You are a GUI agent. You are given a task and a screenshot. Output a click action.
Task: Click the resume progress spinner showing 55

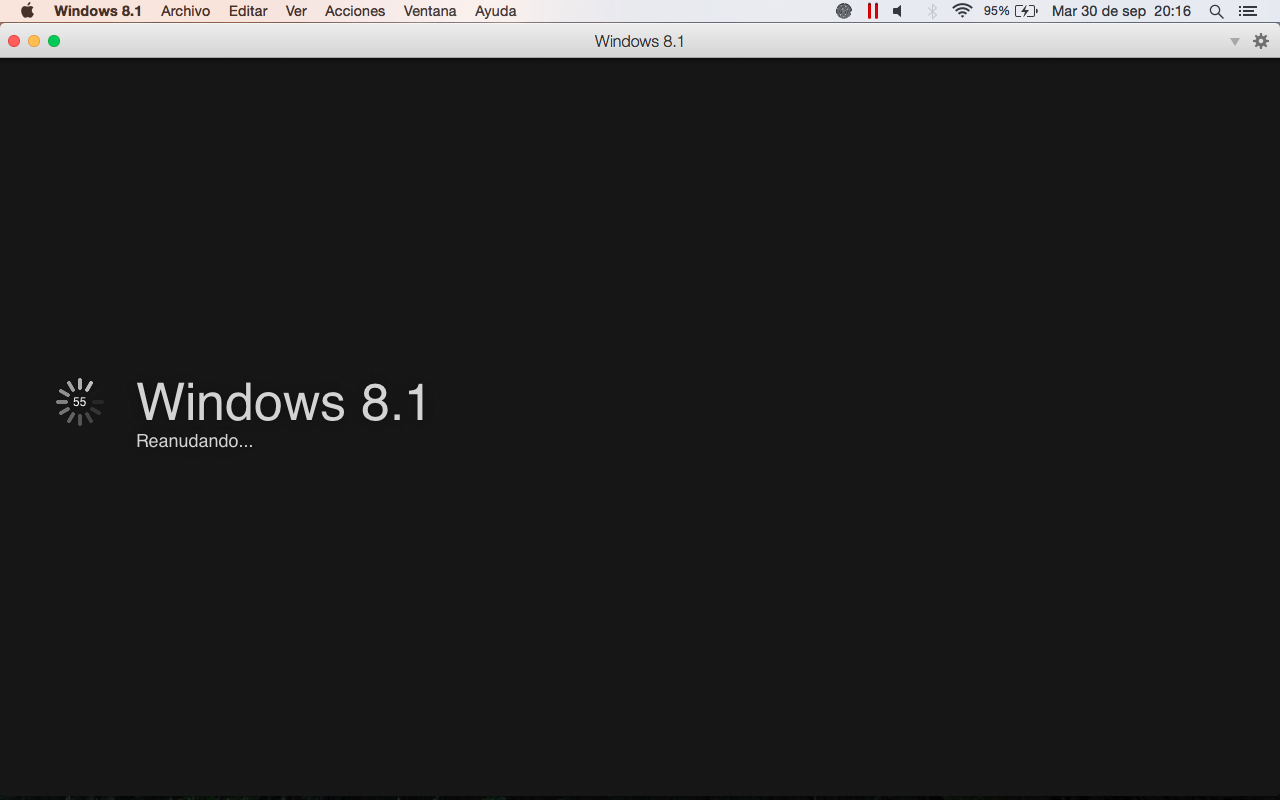click(x=79, y=402)
